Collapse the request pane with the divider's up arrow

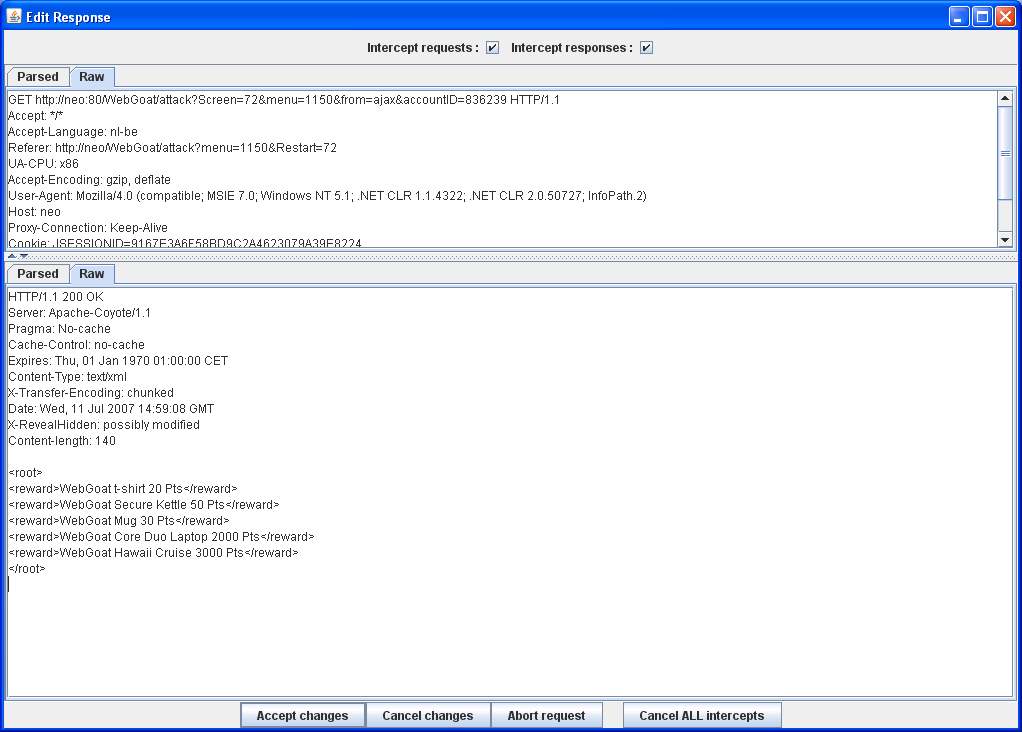coord(12,256)
